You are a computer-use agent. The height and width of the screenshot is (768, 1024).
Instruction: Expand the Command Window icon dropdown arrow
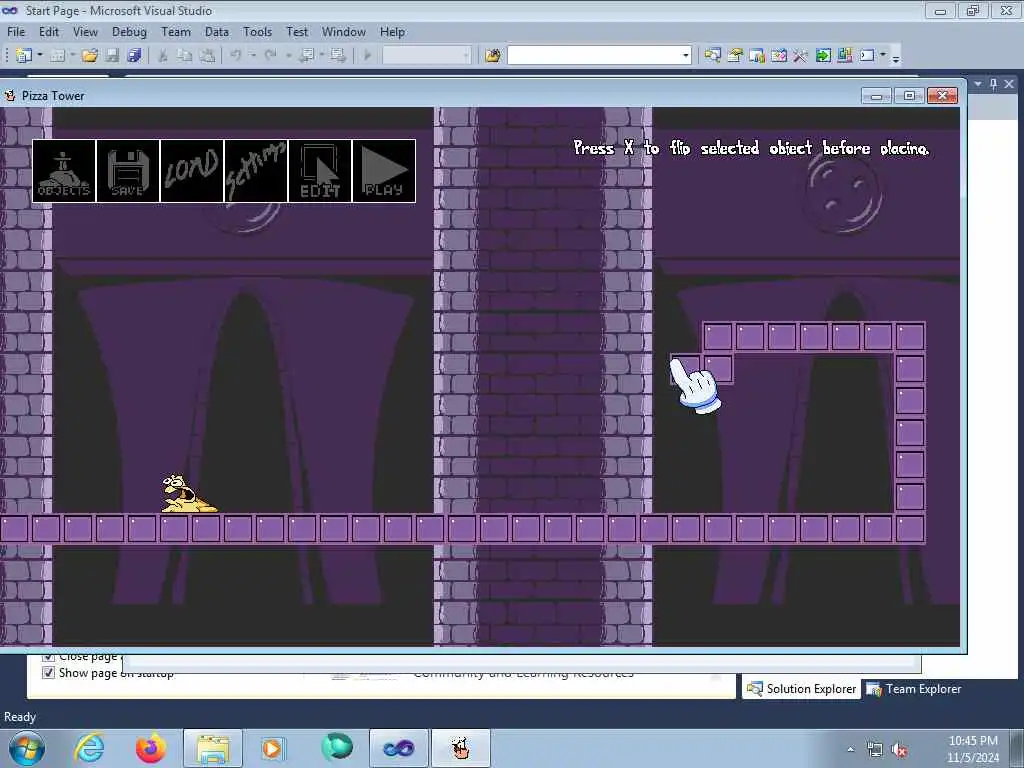(x=883, y=56)
